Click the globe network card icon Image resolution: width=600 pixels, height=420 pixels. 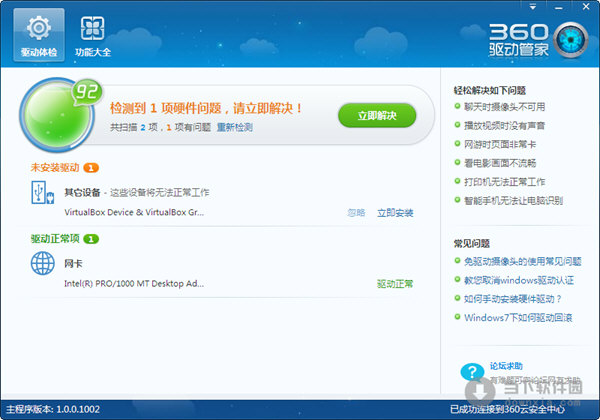click(x=42, y=263)
